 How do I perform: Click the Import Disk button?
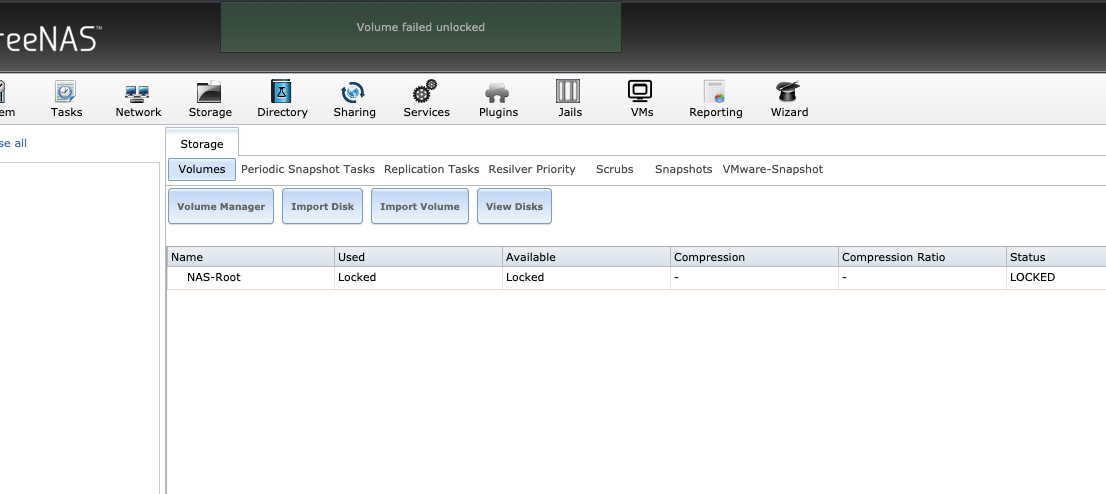click(x=322, y=206)
